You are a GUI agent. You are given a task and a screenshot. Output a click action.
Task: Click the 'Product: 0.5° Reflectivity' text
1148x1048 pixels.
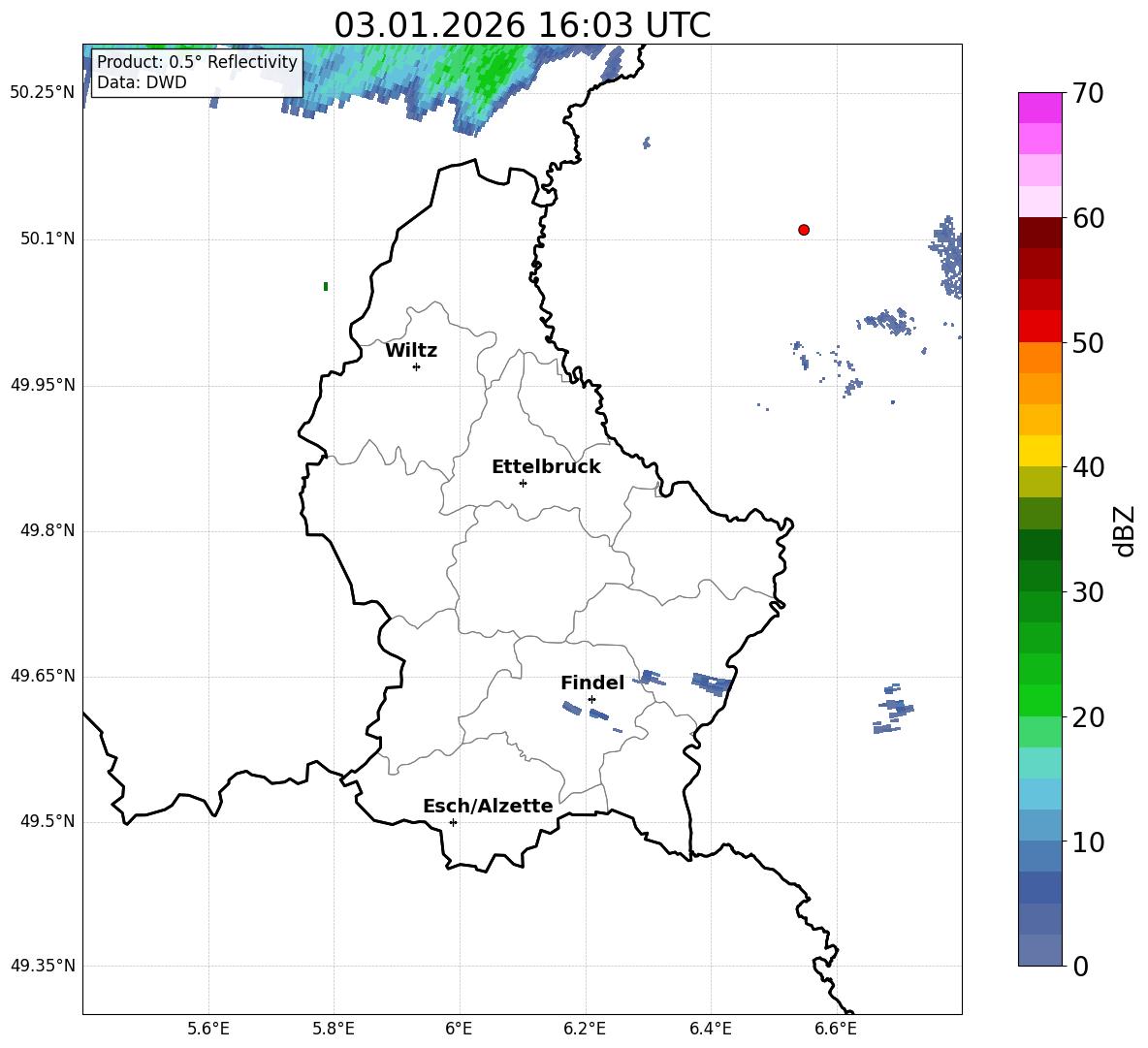pos(197,61)
